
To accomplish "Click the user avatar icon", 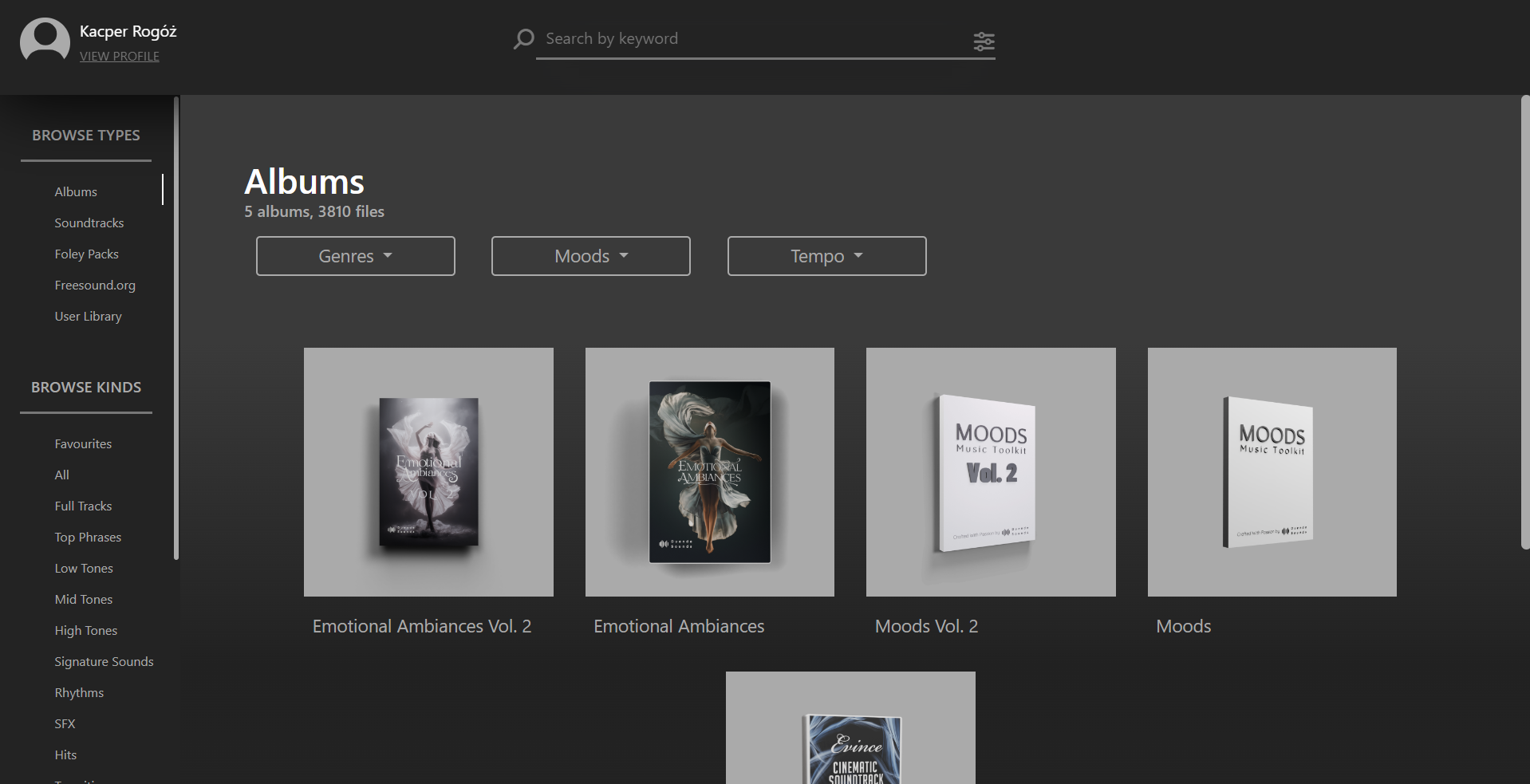I will [45, 39].
